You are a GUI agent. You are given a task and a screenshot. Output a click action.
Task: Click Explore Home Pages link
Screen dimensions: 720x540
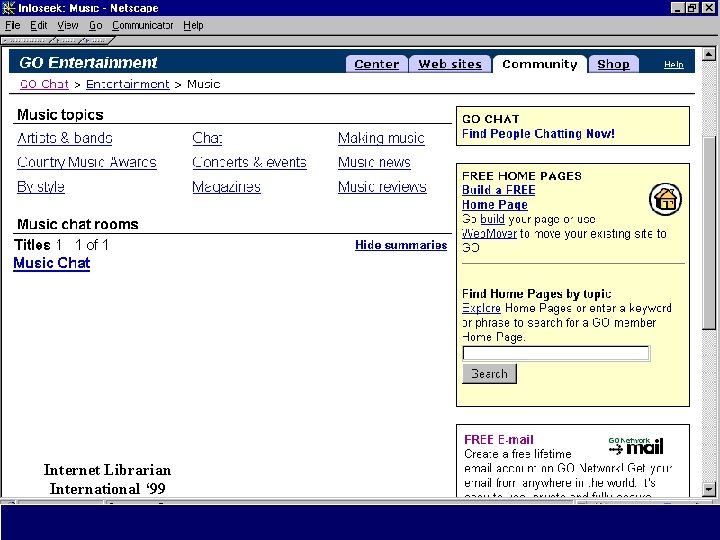coord(481,308)
